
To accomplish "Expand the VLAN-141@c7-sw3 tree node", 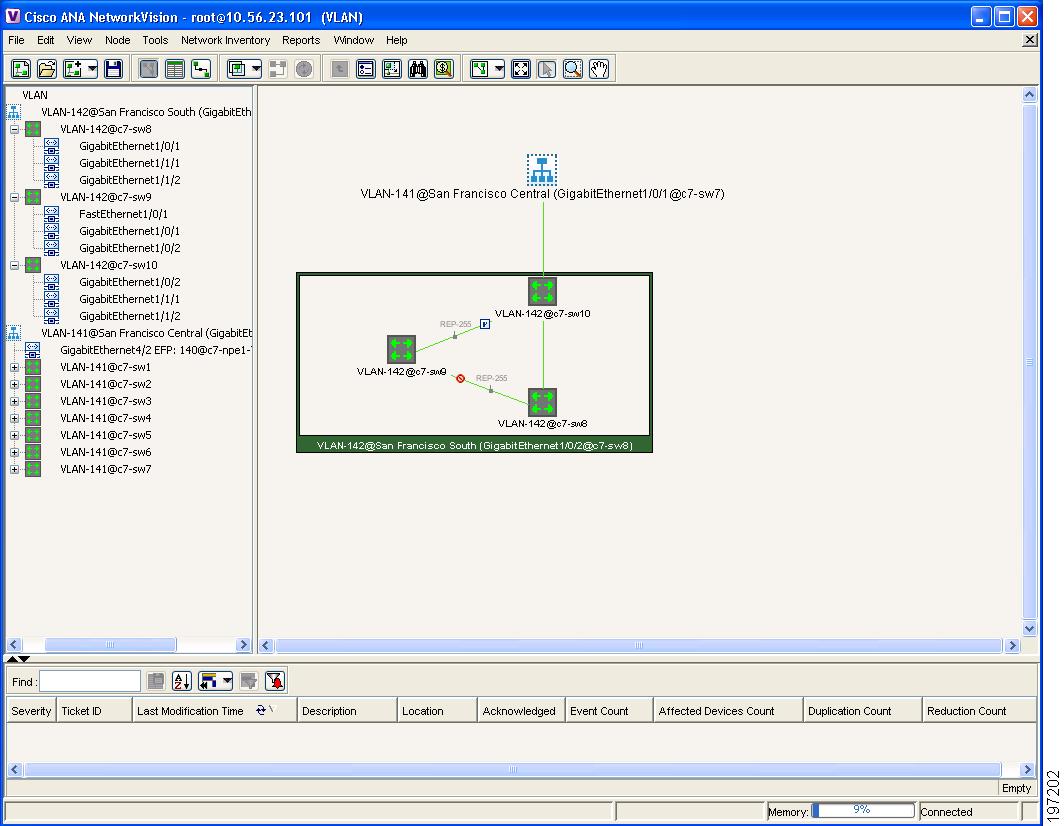I will [14, 401].
